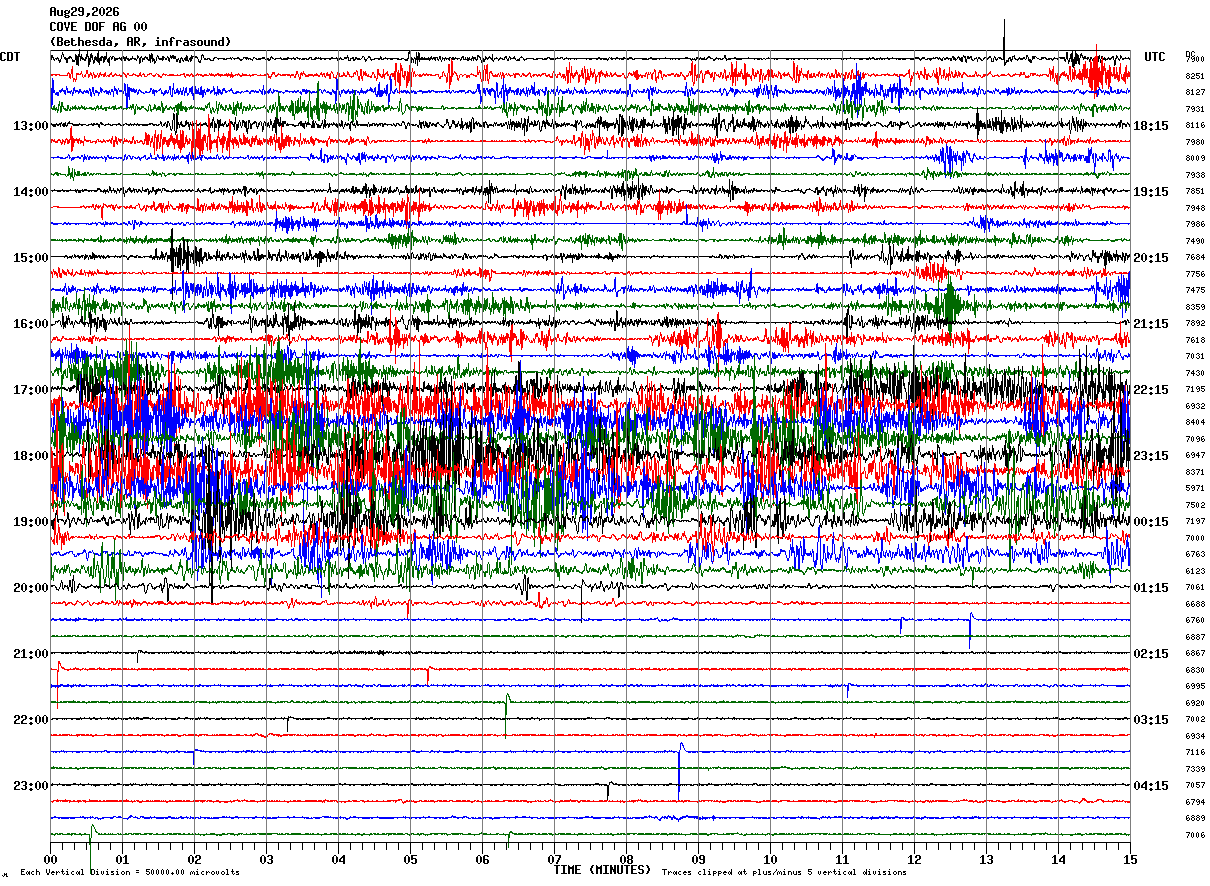Select the 23:00 CDT row label
The width and height of the screenshot is (1210, 886).
pyautogui.click(x=30, y=786)
